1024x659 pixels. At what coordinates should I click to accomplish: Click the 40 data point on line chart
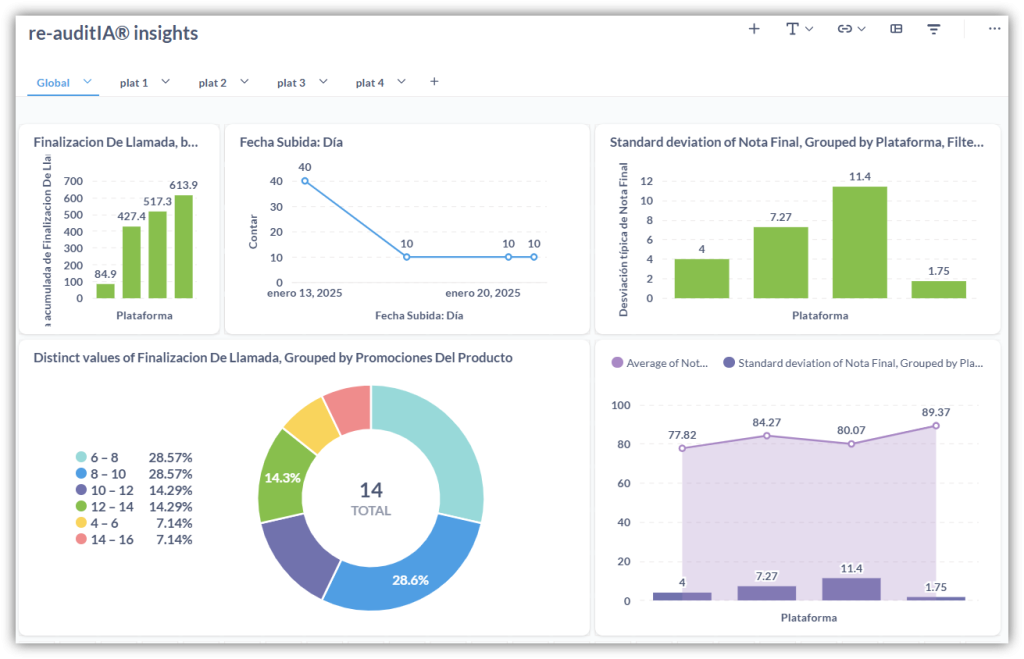[x=304, y=181]
